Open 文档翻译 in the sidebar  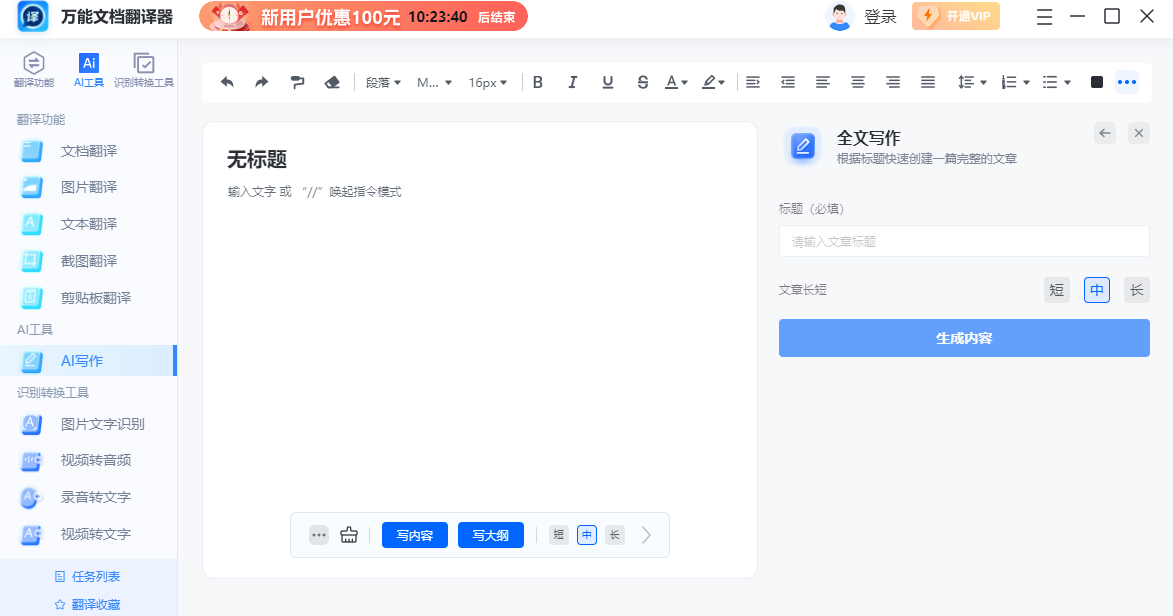pos(89,151)
